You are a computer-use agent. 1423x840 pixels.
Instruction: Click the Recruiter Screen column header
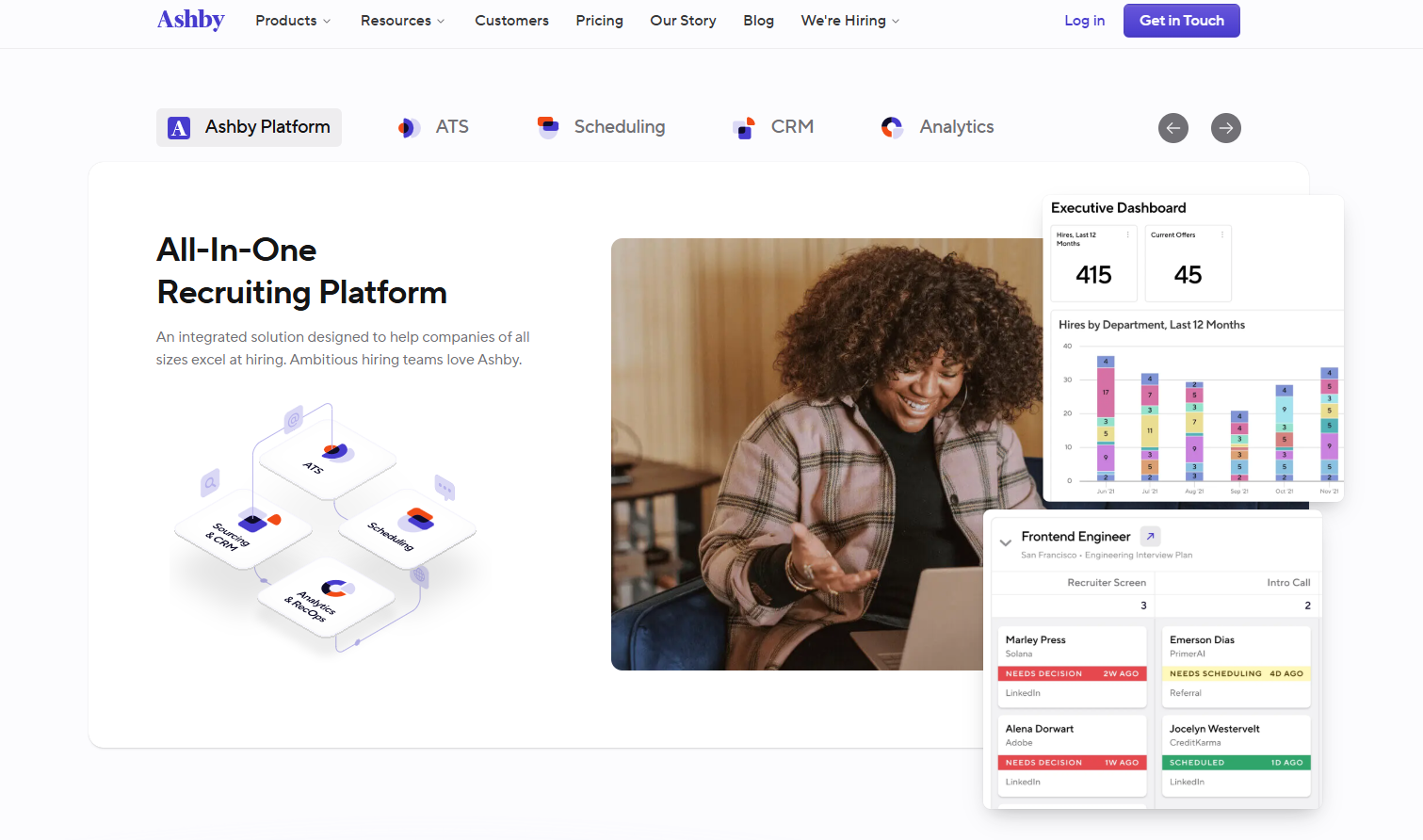click(1107, 583)
